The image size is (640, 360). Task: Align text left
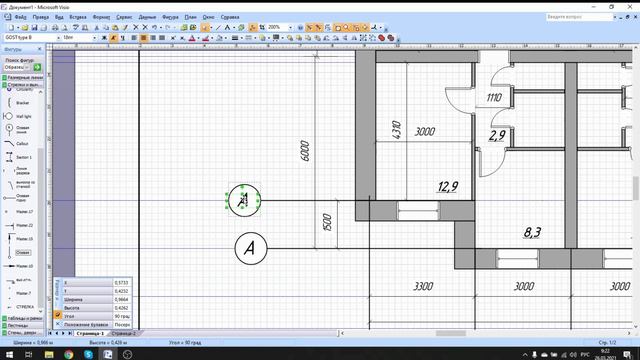coord(134,38)
